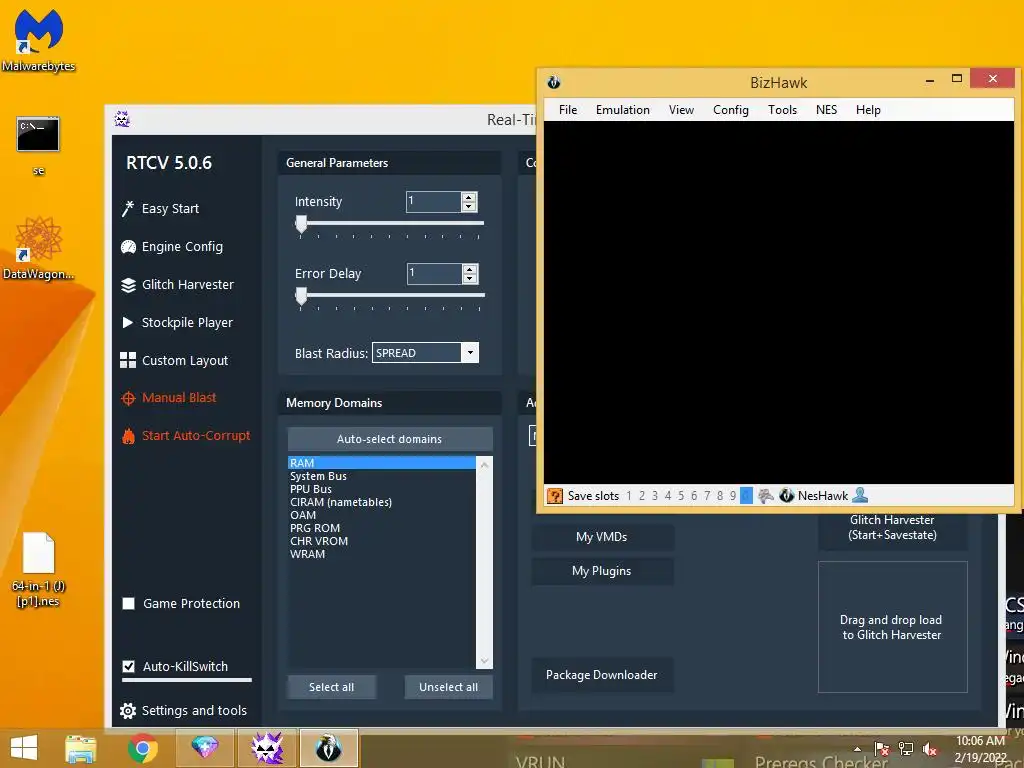Image resolution: width=1024 pixels, height=768 pixels.
Task: Switch to BizHawk taskbar icon
Action: pyautogui.click(x=329, y=748)
